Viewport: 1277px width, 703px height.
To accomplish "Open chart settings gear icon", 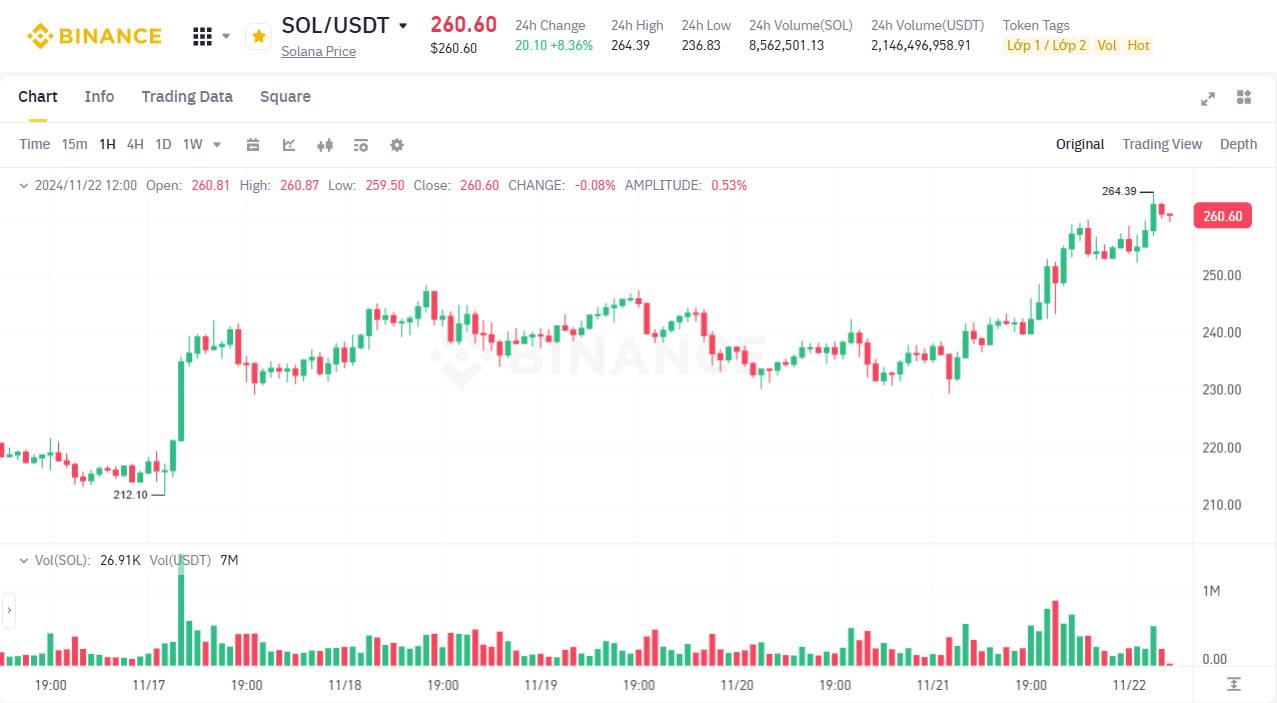I will click(x=397, y=145).
